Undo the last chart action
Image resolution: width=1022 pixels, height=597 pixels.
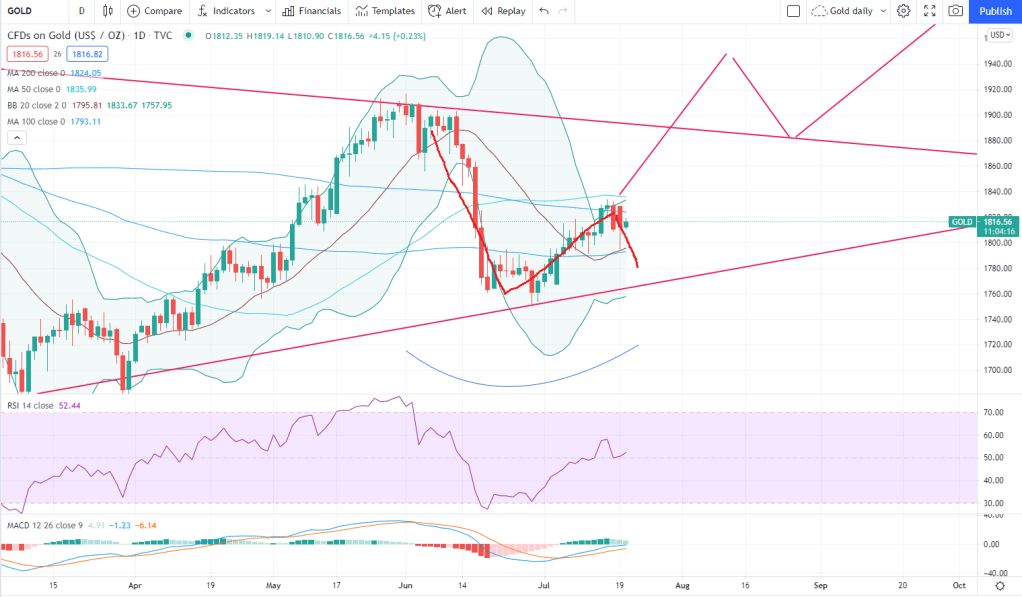tap(543, 11)
